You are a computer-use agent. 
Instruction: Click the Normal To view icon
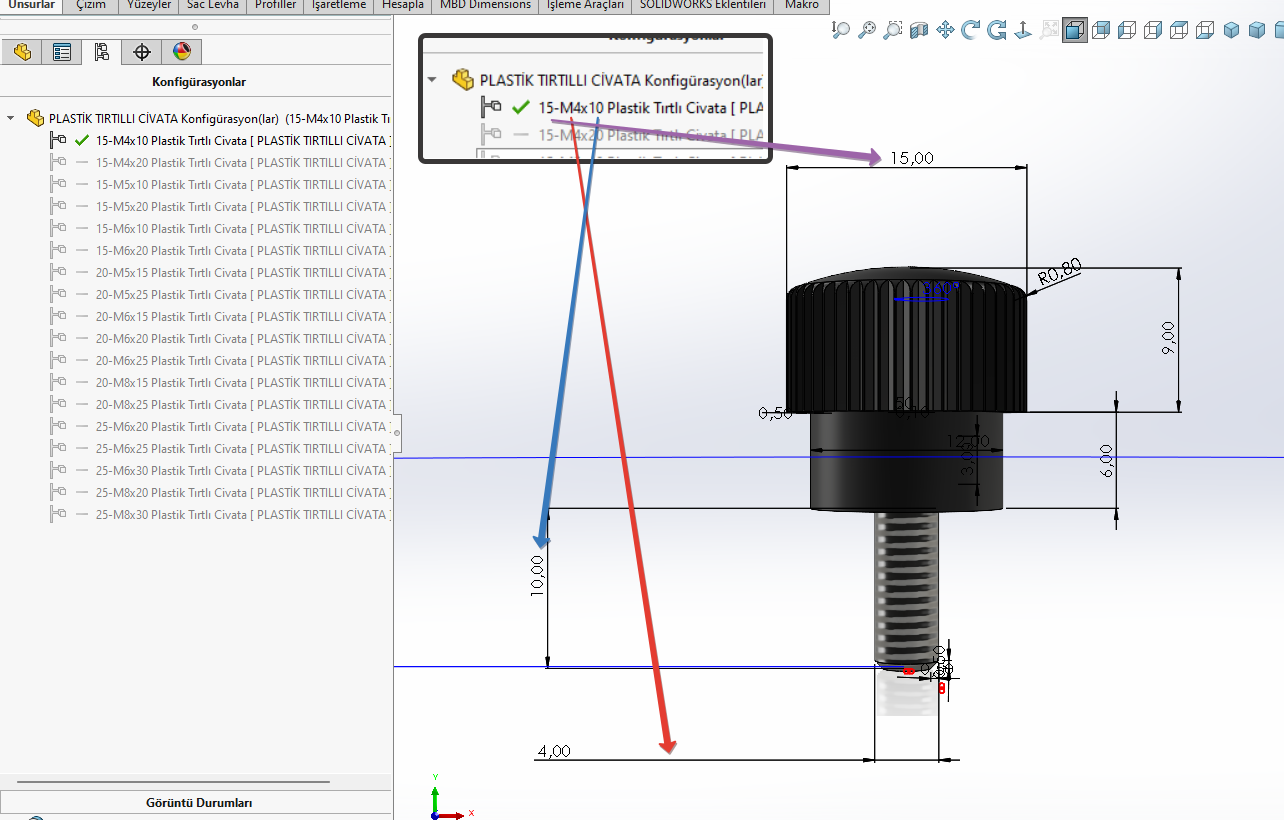click(x=1023, y=31)
